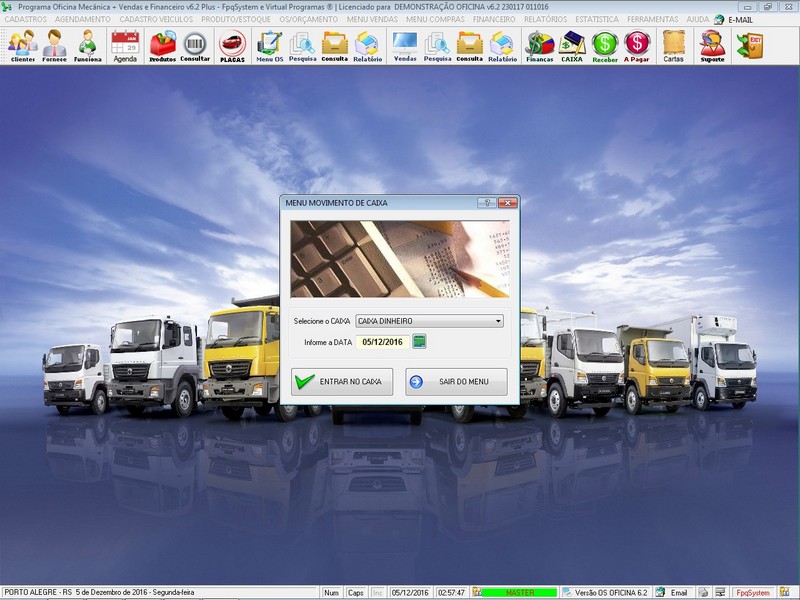Screen dimensions: 800x600
Task: Open the RELATÓRIOS menu
Action: pyautogui.click(x=545, y=19)
